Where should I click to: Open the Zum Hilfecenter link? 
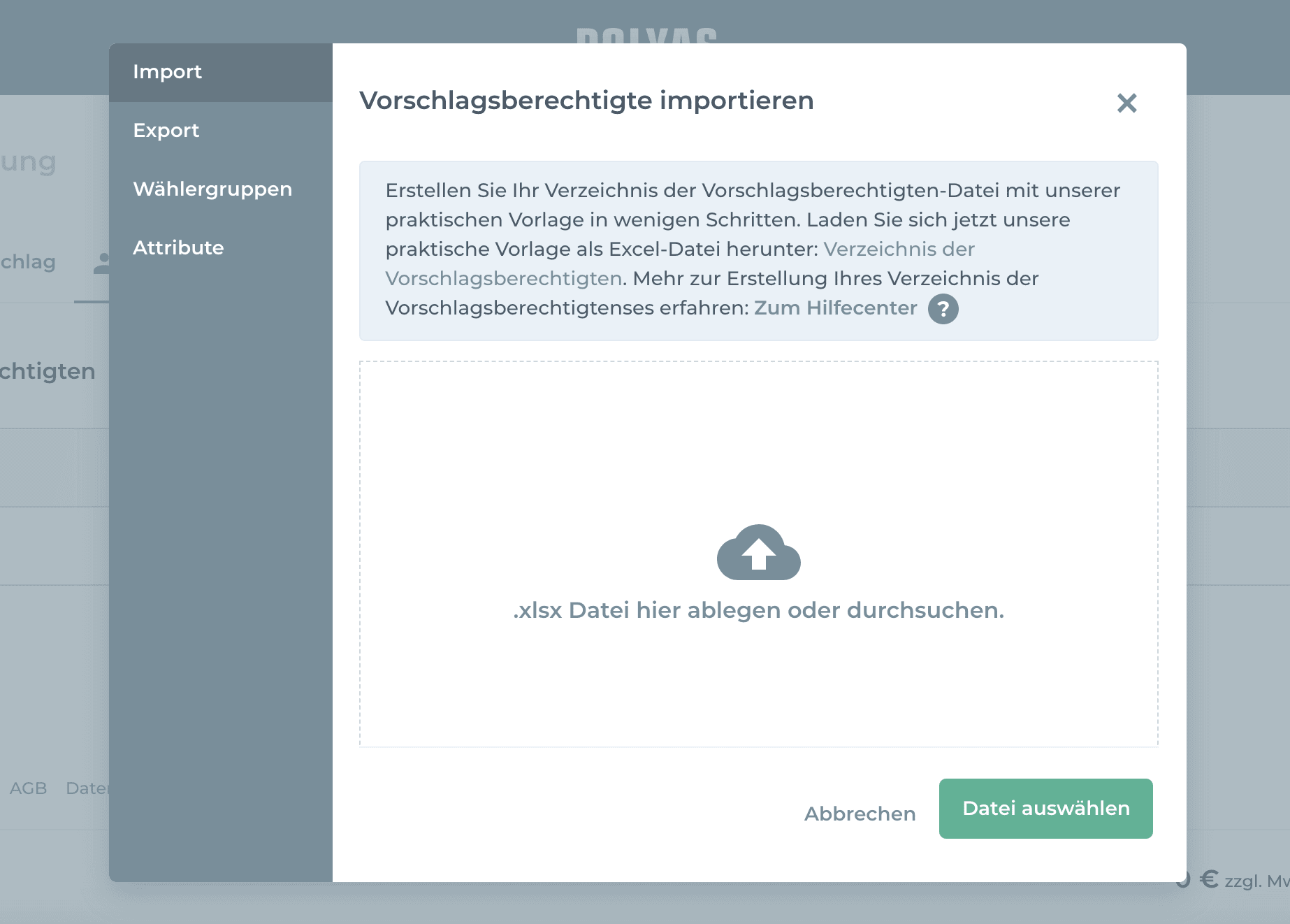pos(835,308)
